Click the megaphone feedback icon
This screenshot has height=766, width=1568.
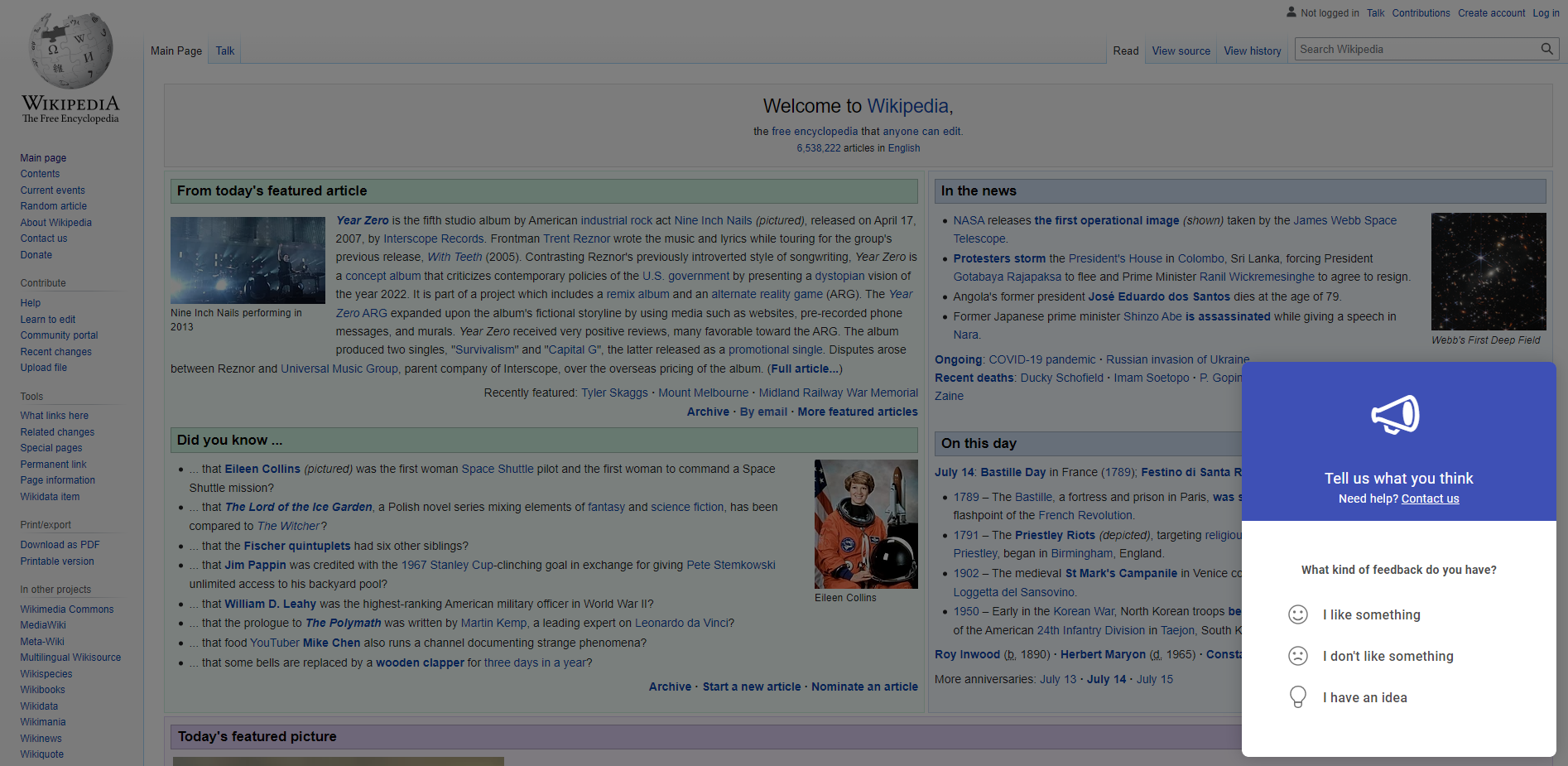coord(1397,414)
